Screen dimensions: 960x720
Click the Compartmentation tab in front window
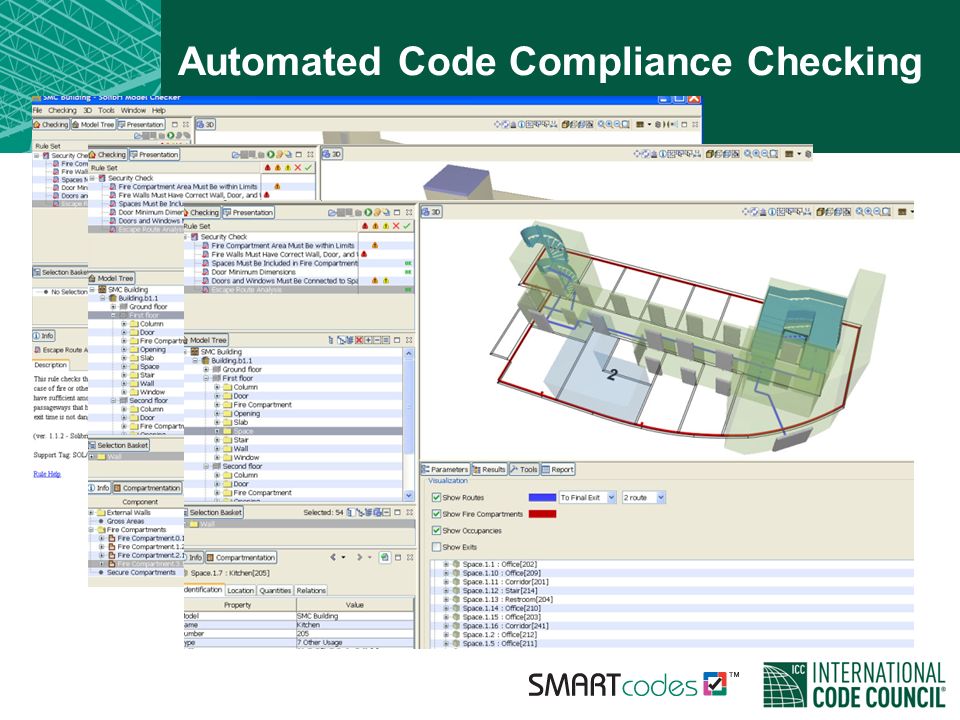pos(241,558)
